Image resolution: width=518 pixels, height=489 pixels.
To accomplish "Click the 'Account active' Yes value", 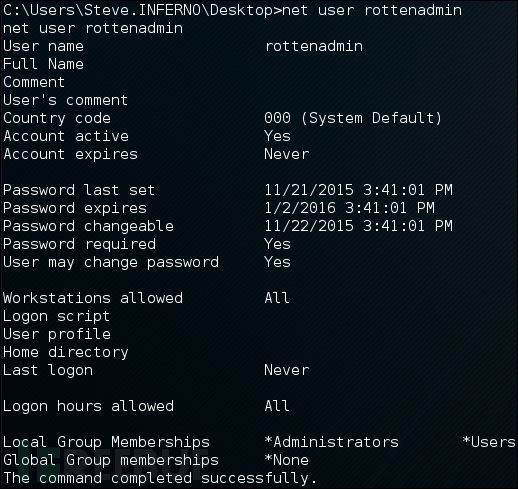I will click(277, 136).
